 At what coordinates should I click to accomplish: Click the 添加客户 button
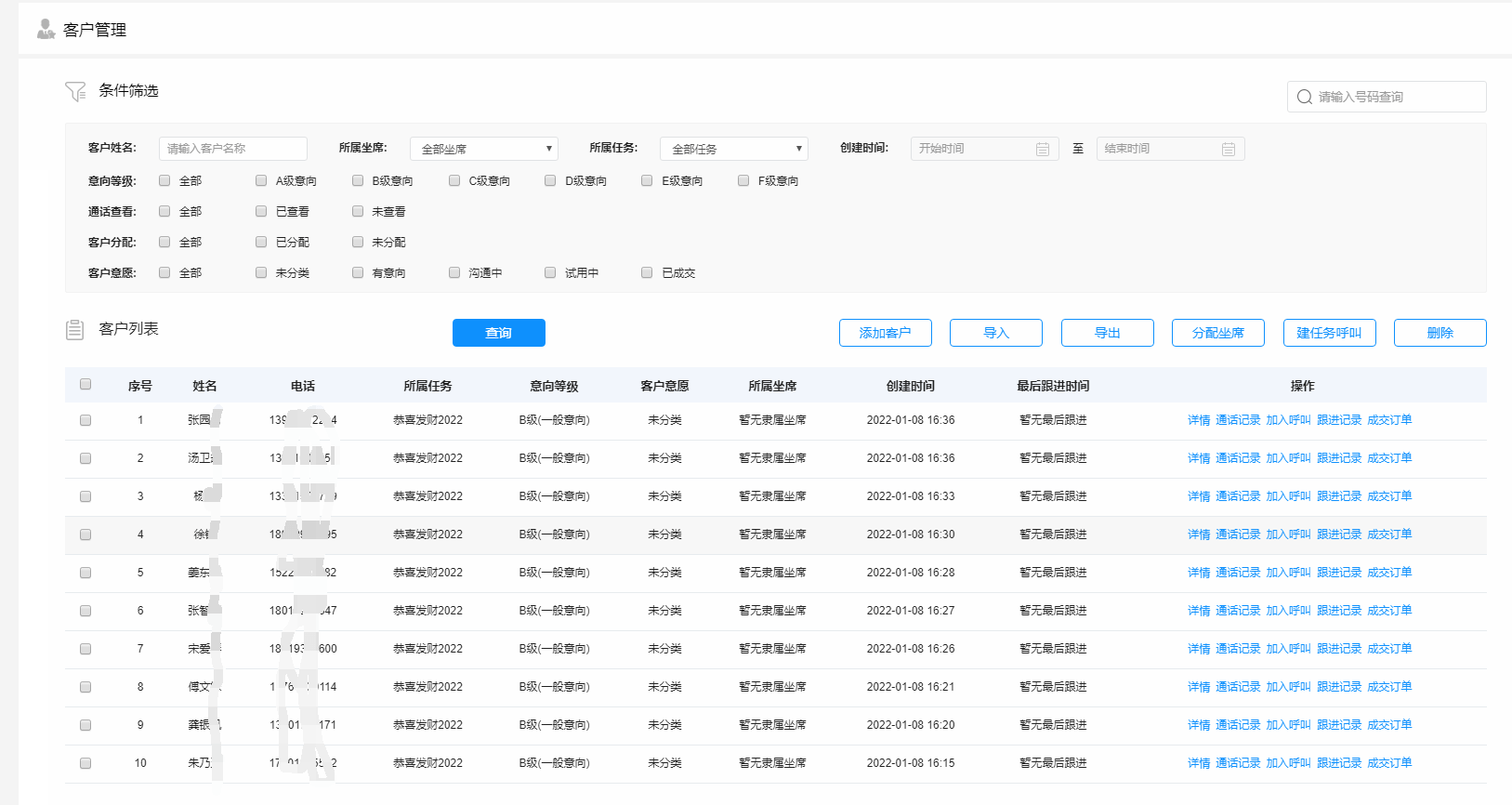[886, 333]
